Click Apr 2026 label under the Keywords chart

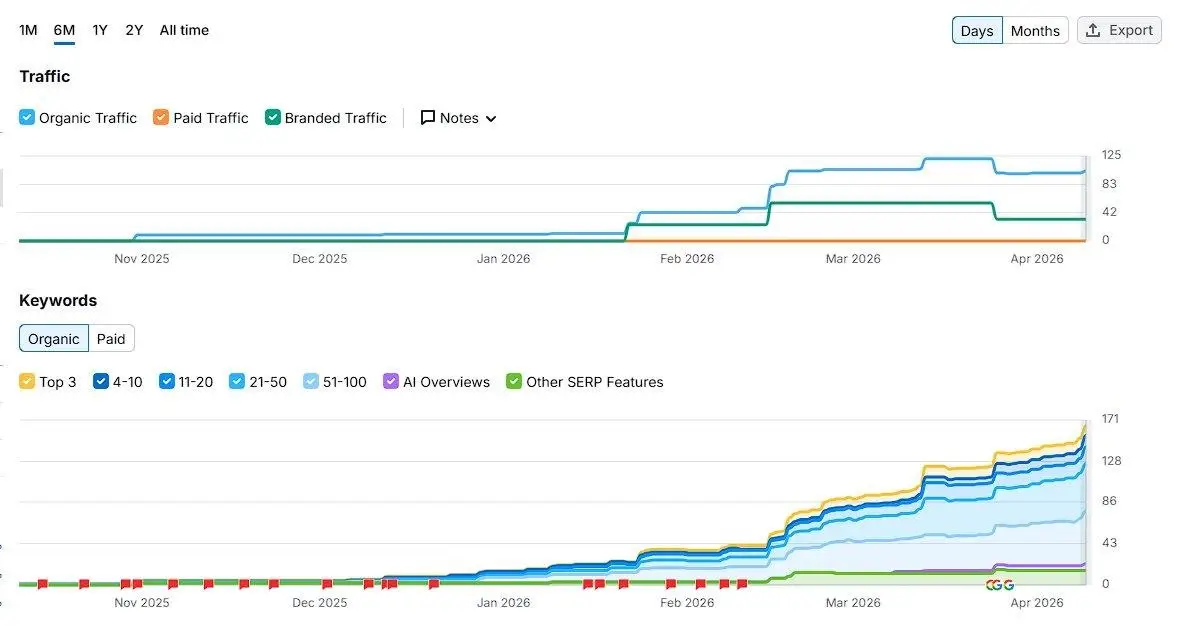1037,602
